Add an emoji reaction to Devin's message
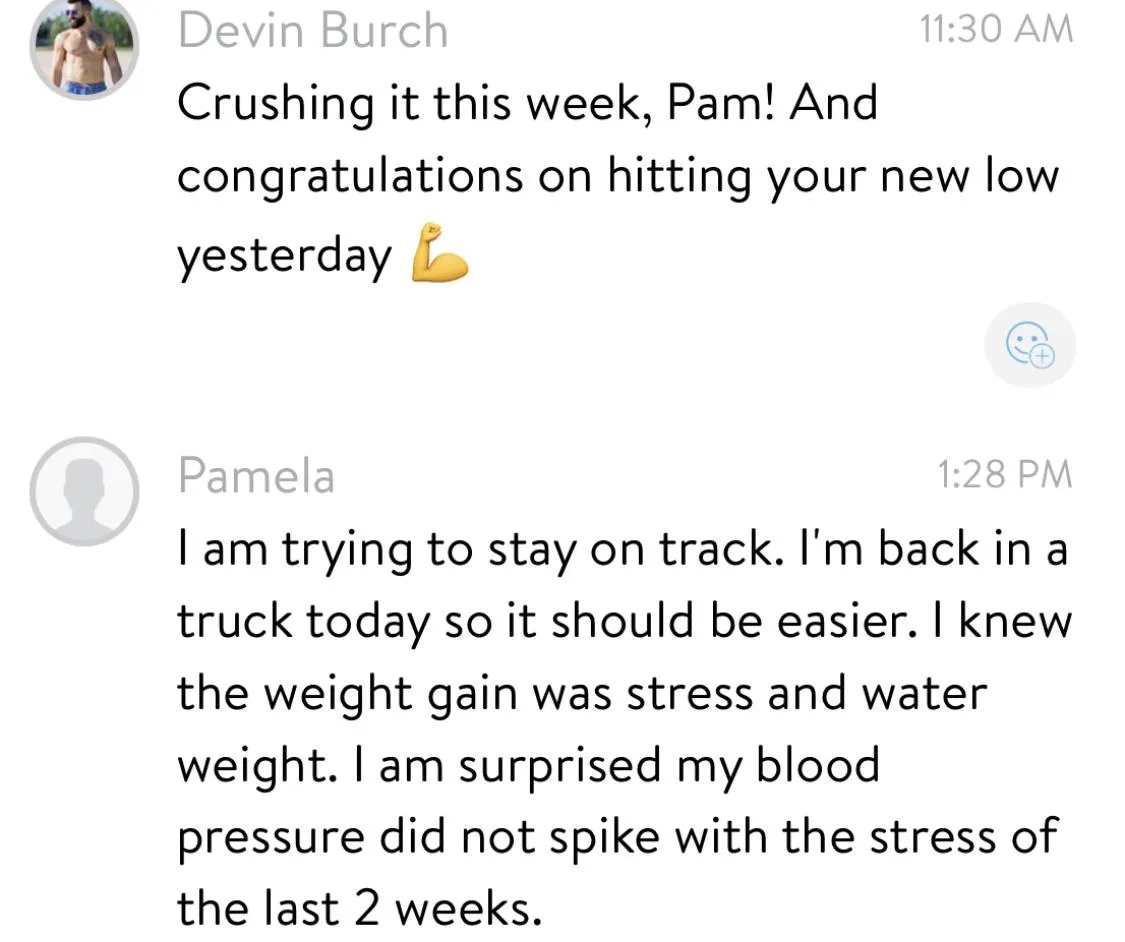1125x942 pixels. (x=1030, y=345)
